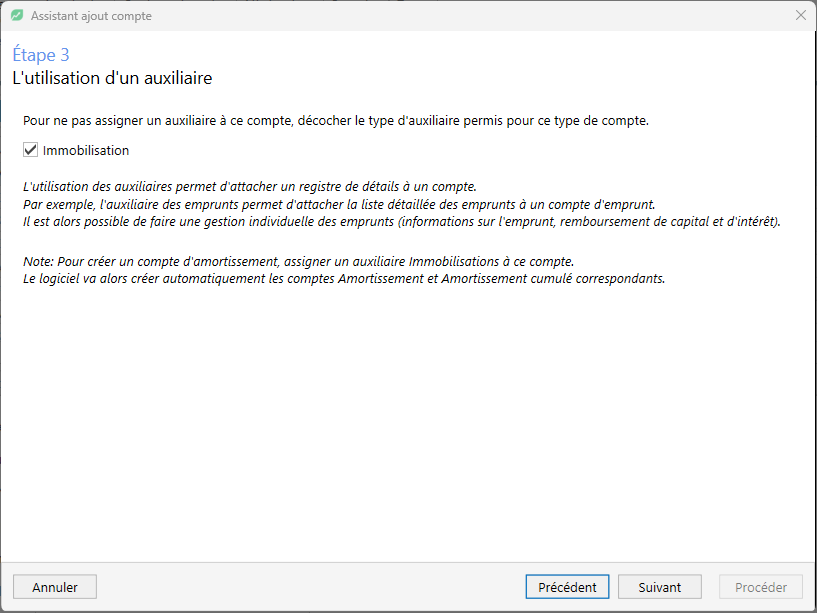This screenshot has height=613, width=817.
Task: Go back with the Précédent button
Action: click(x=567, y=587)
